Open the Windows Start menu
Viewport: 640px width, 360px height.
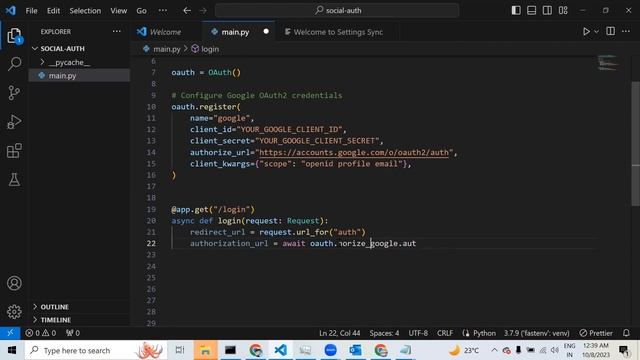(12, 350)
